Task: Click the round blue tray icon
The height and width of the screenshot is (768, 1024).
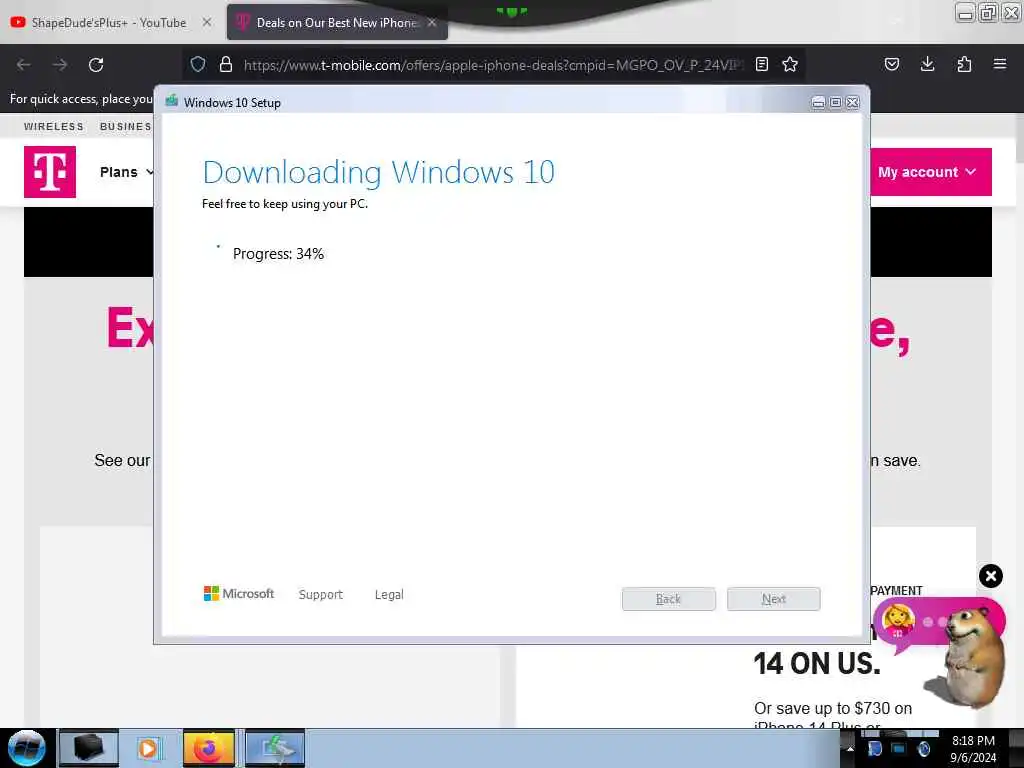Action: click(x=923, y=749)
